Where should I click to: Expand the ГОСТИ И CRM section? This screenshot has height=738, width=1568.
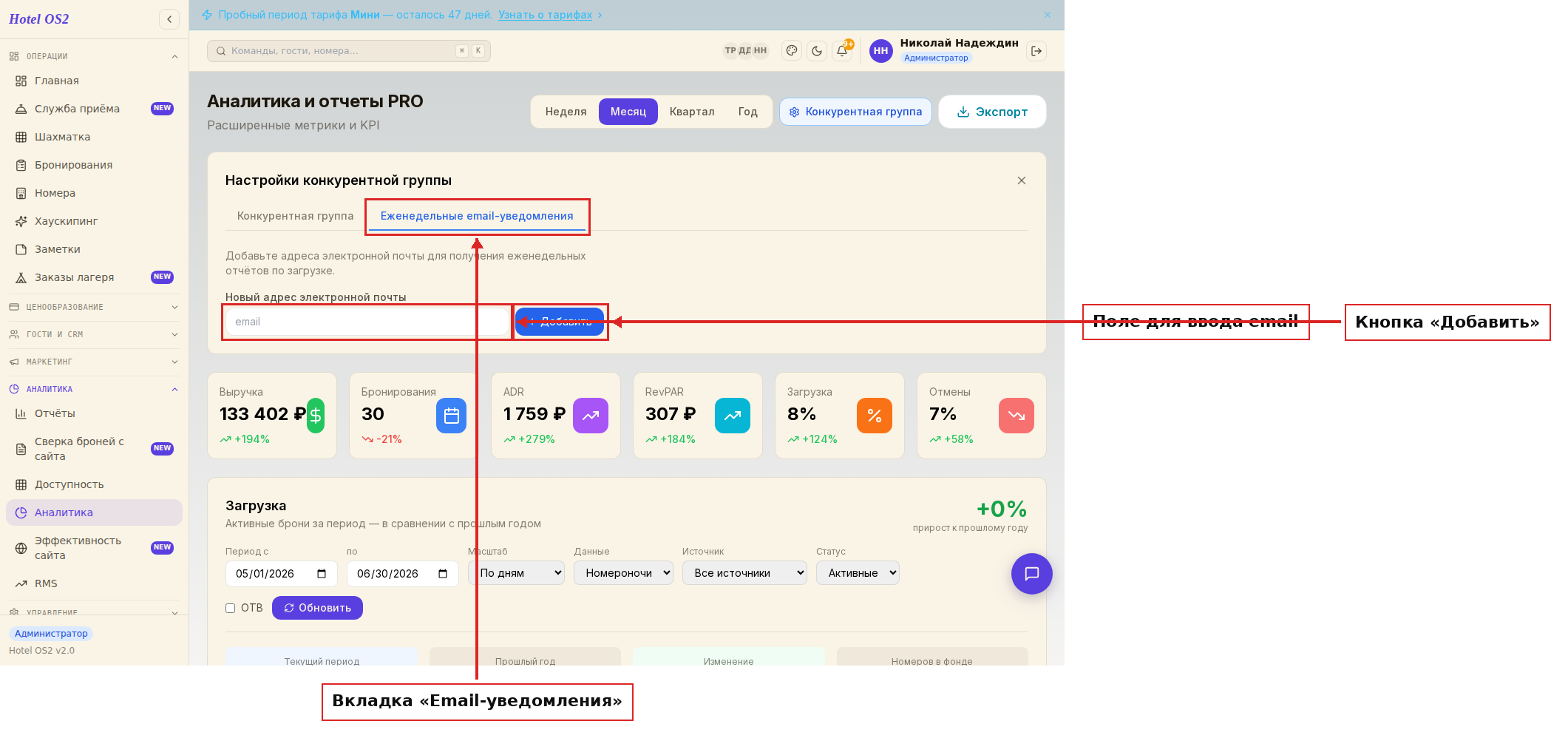pyautogui.click(x=94, y=334)
